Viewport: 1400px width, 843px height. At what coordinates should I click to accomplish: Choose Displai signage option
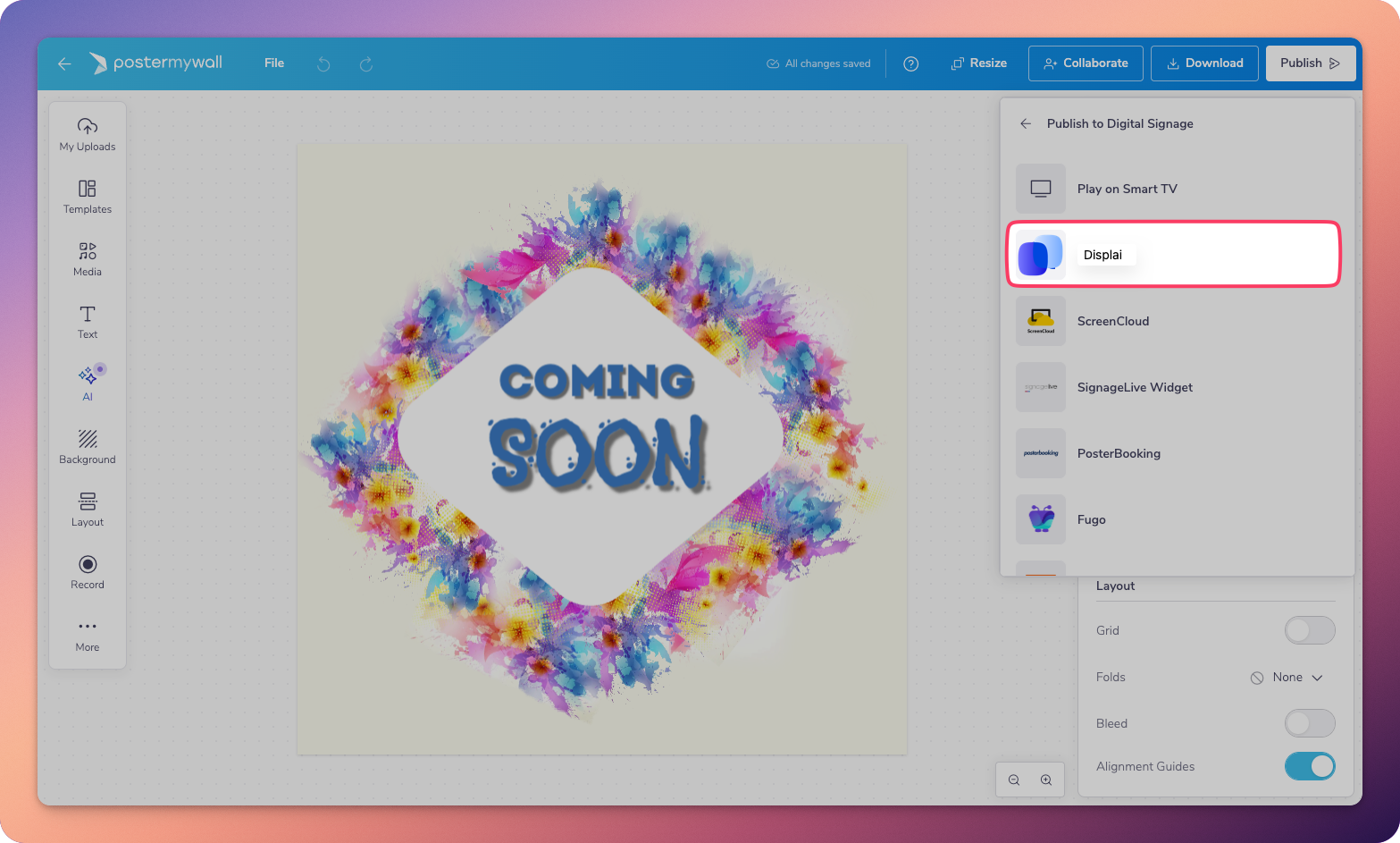tap(1174, 254)
